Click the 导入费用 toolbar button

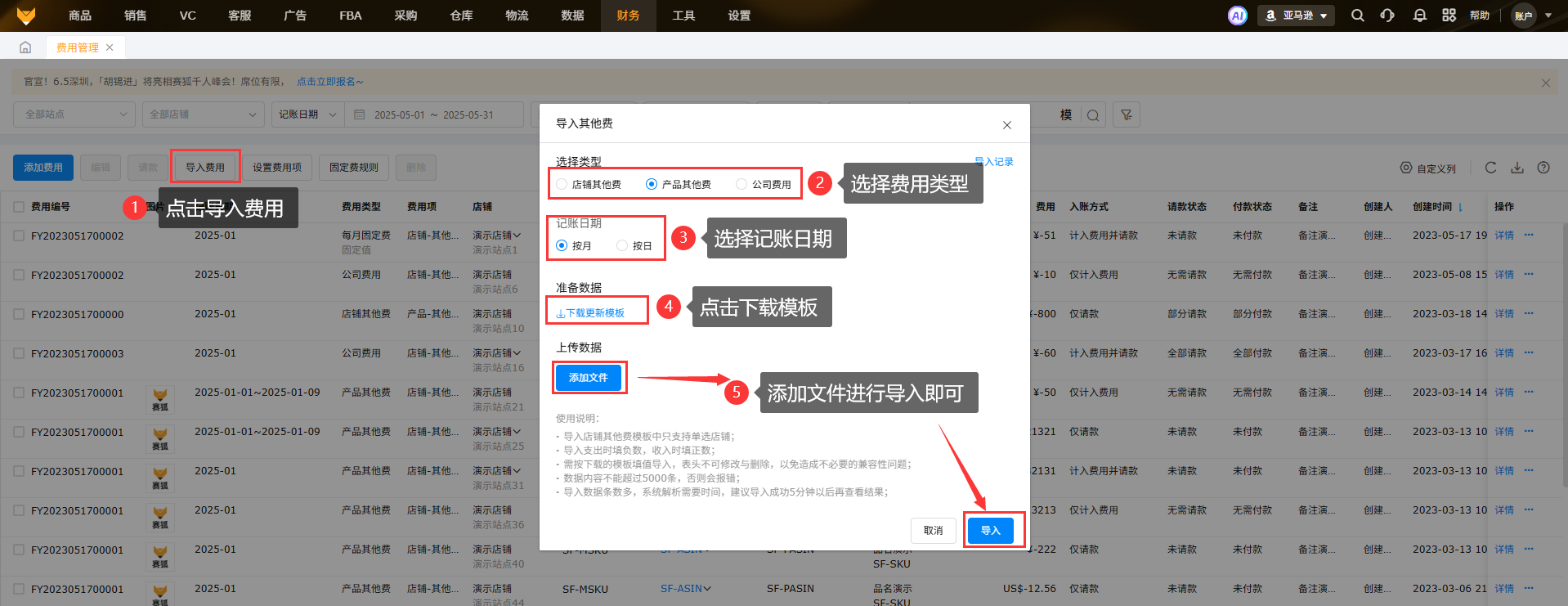(x=205, y=168)
